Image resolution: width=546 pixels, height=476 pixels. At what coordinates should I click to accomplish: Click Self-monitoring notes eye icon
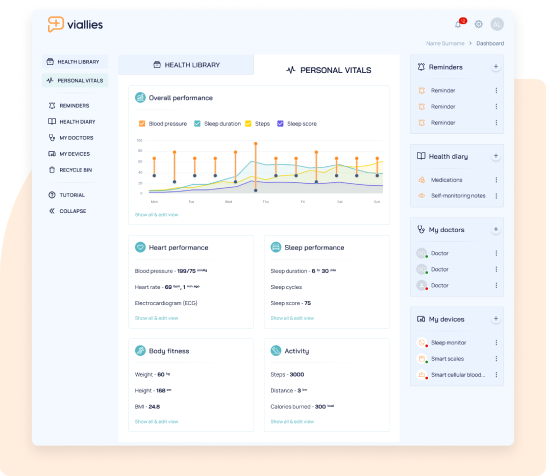tap(422, 196)
